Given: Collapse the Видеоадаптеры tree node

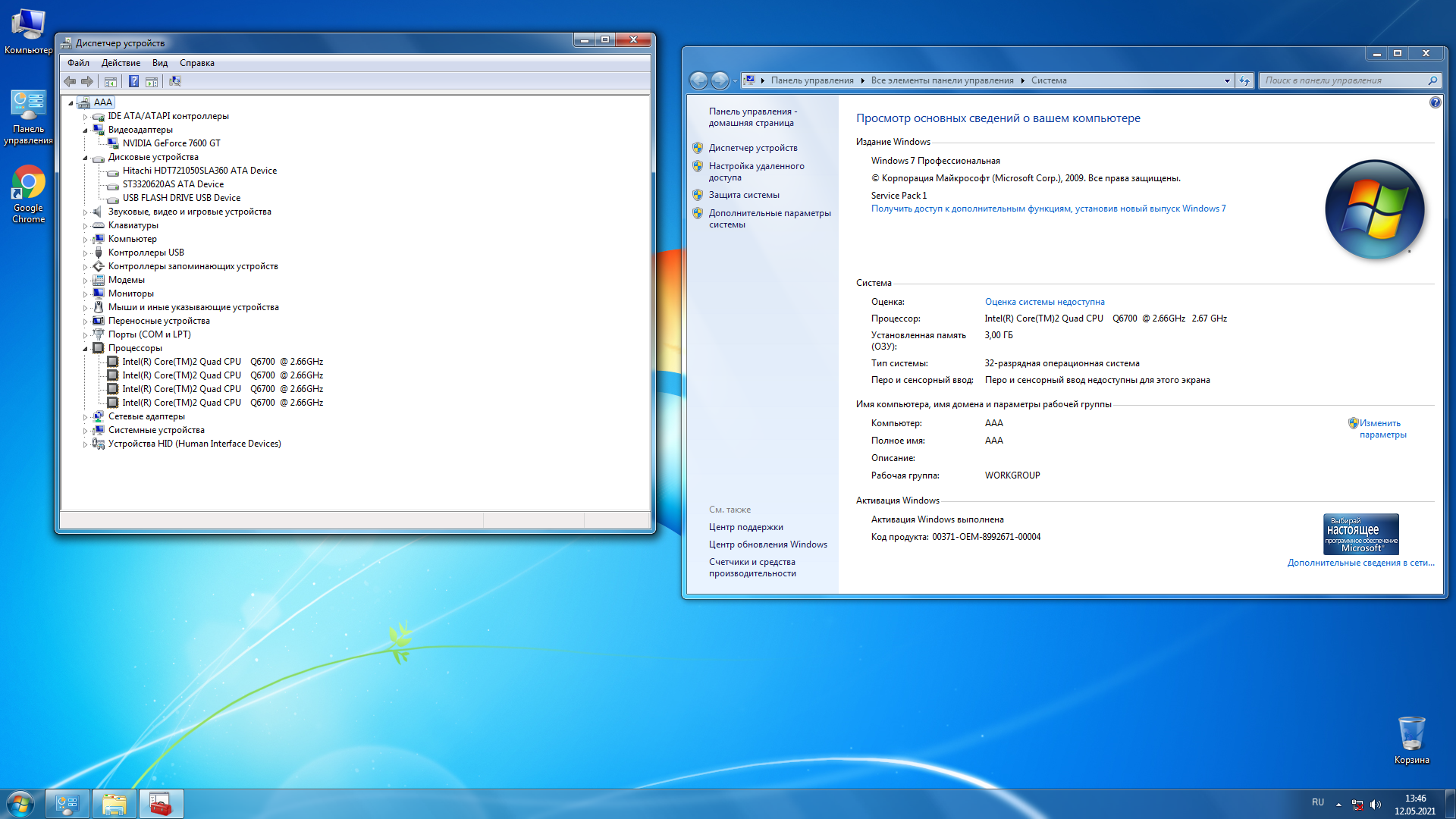Looking at the screenshot, I should (x=85, y=130).
